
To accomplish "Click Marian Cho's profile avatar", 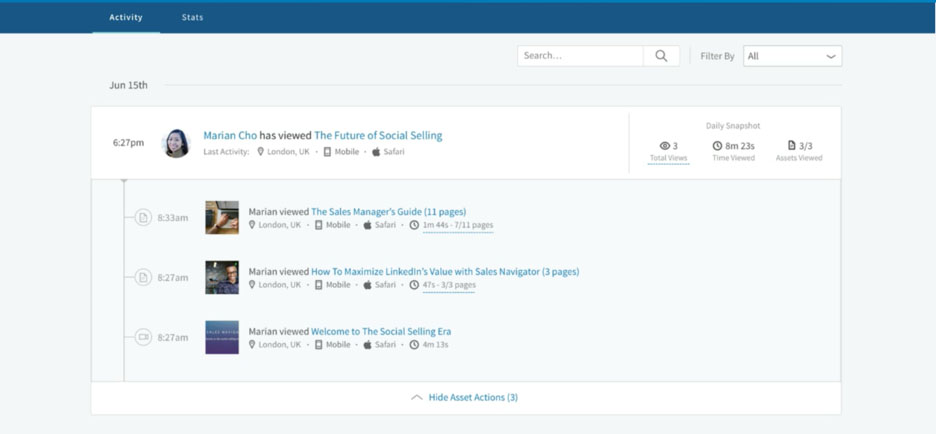I will 176,143.
